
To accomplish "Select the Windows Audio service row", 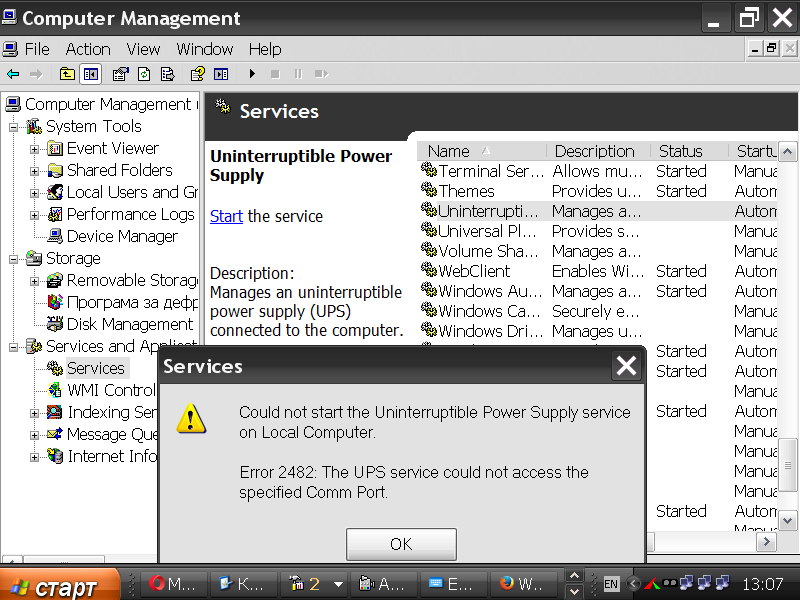I will pyautogui.click(x=598, y=291).
